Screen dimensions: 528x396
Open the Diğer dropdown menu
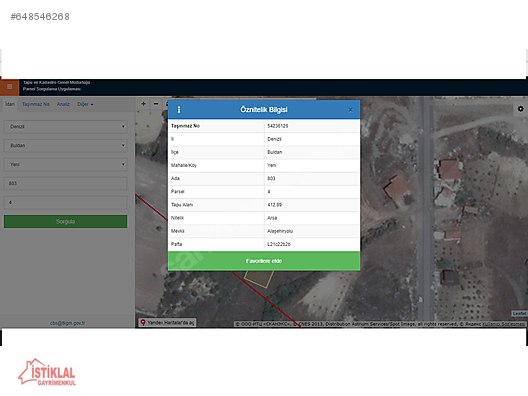[x=85, y=104]
